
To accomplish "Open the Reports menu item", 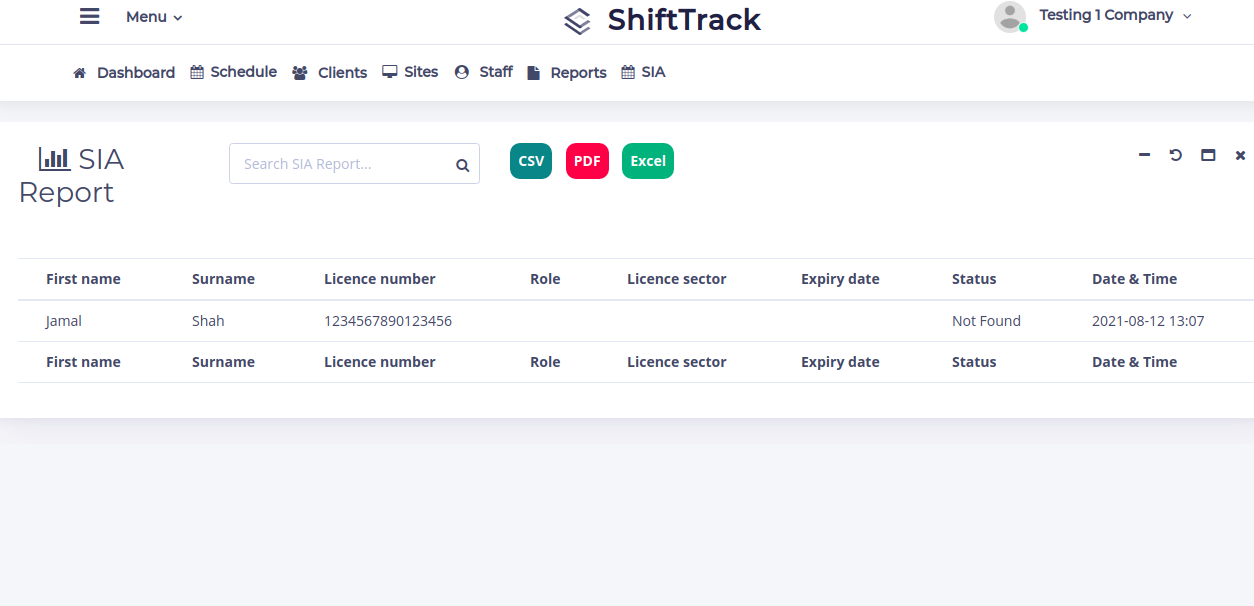I will [567, 73].
